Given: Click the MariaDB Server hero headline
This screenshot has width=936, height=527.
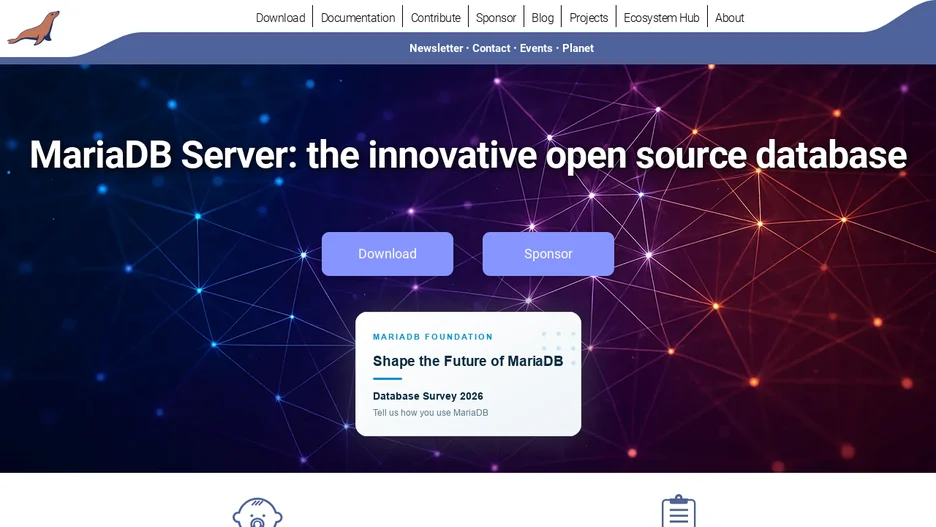Looking at the screenshot, I should point(468,155).
